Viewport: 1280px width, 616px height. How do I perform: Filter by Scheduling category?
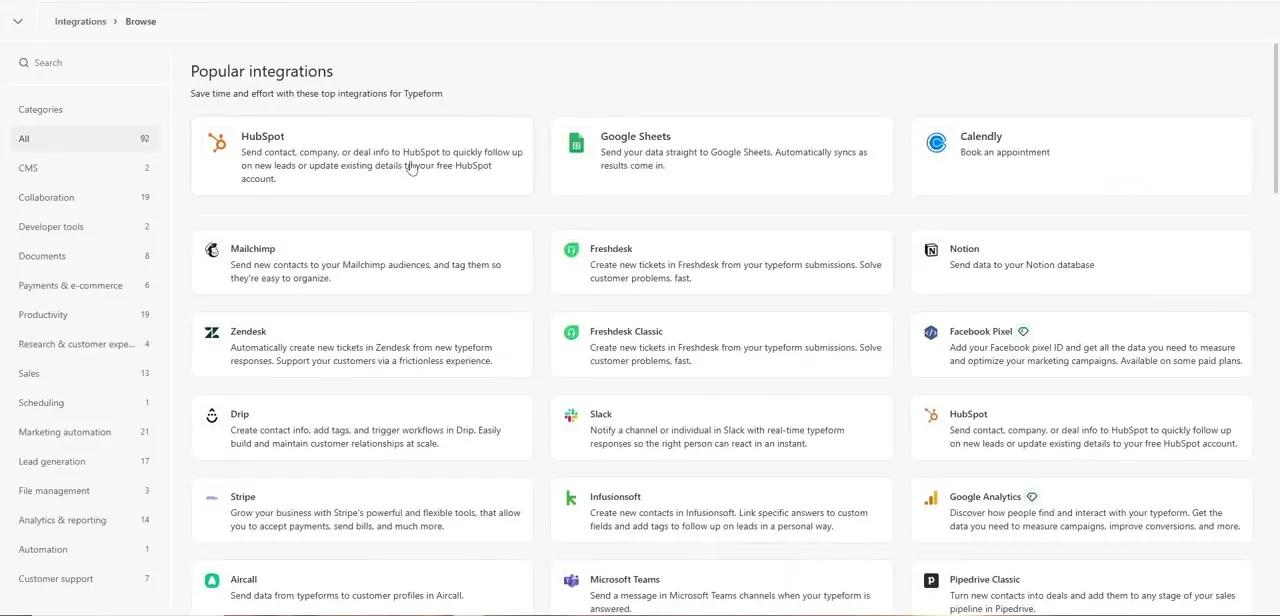tap(84, 402)
